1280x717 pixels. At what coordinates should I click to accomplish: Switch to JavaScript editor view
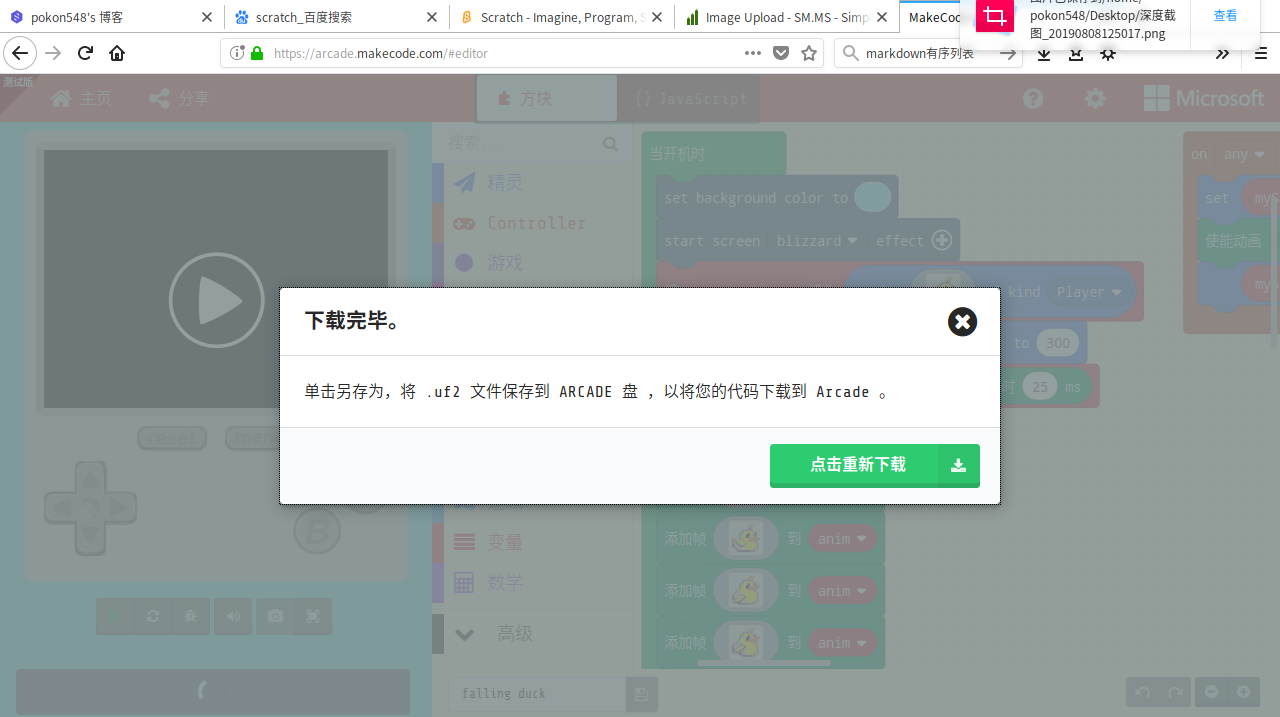pyautogui.click(x=690, y=98)
